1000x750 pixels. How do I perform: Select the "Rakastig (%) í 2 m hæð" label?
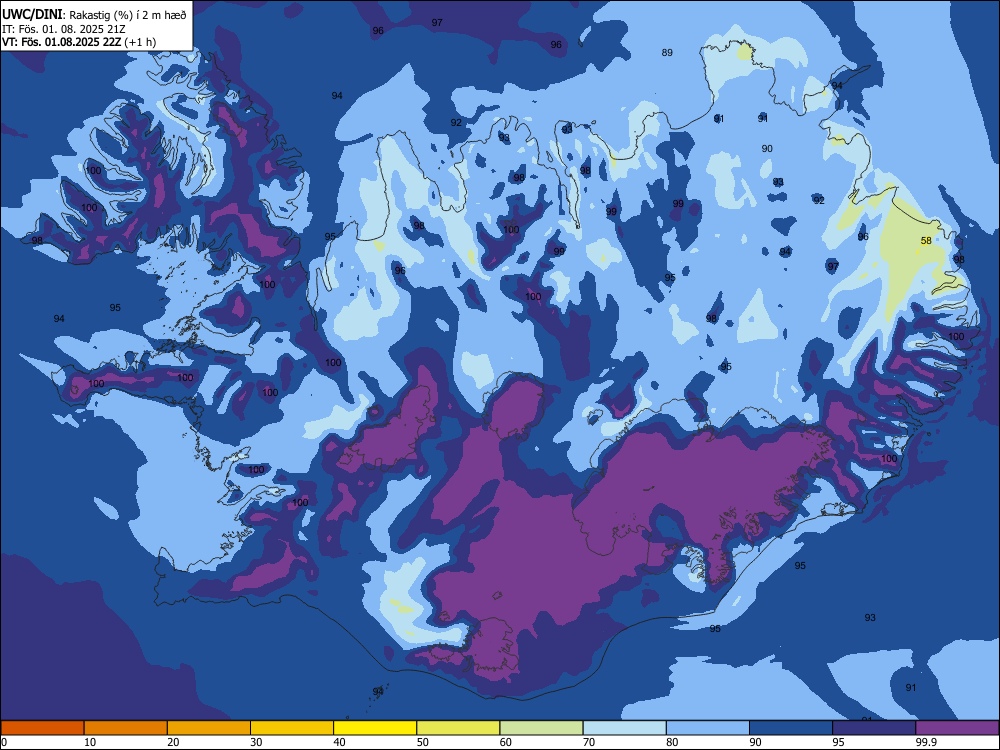click(x=128, y=15)
